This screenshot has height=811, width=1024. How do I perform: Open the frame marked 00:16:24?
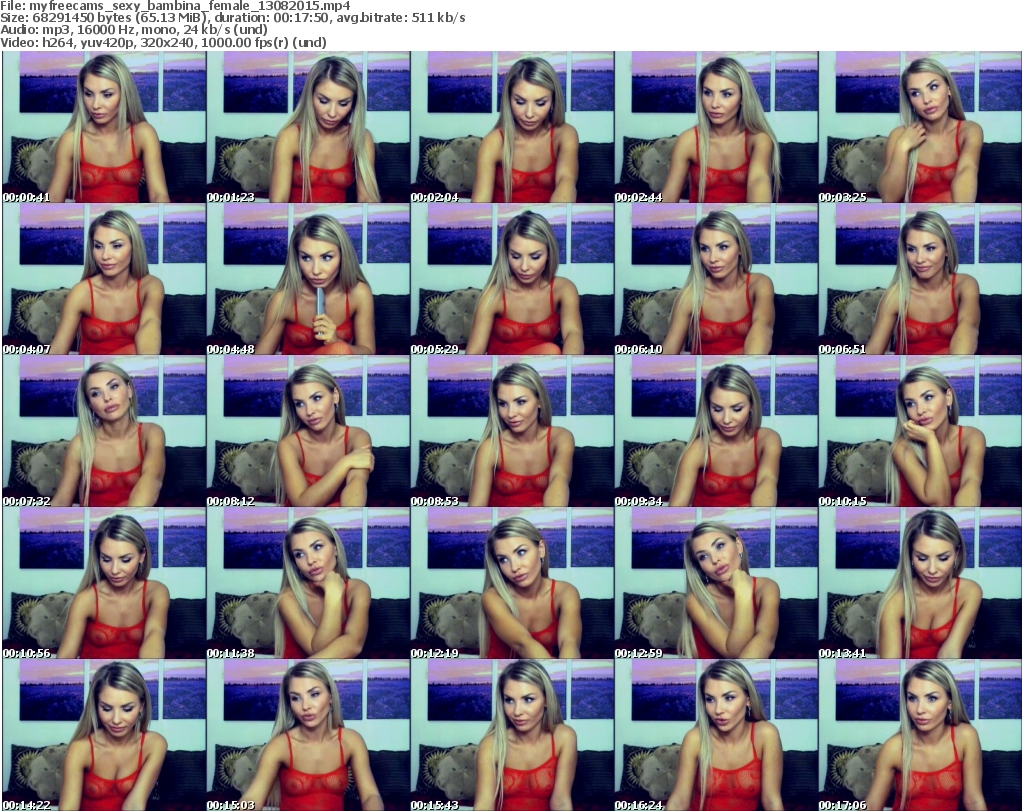(716, 735)
